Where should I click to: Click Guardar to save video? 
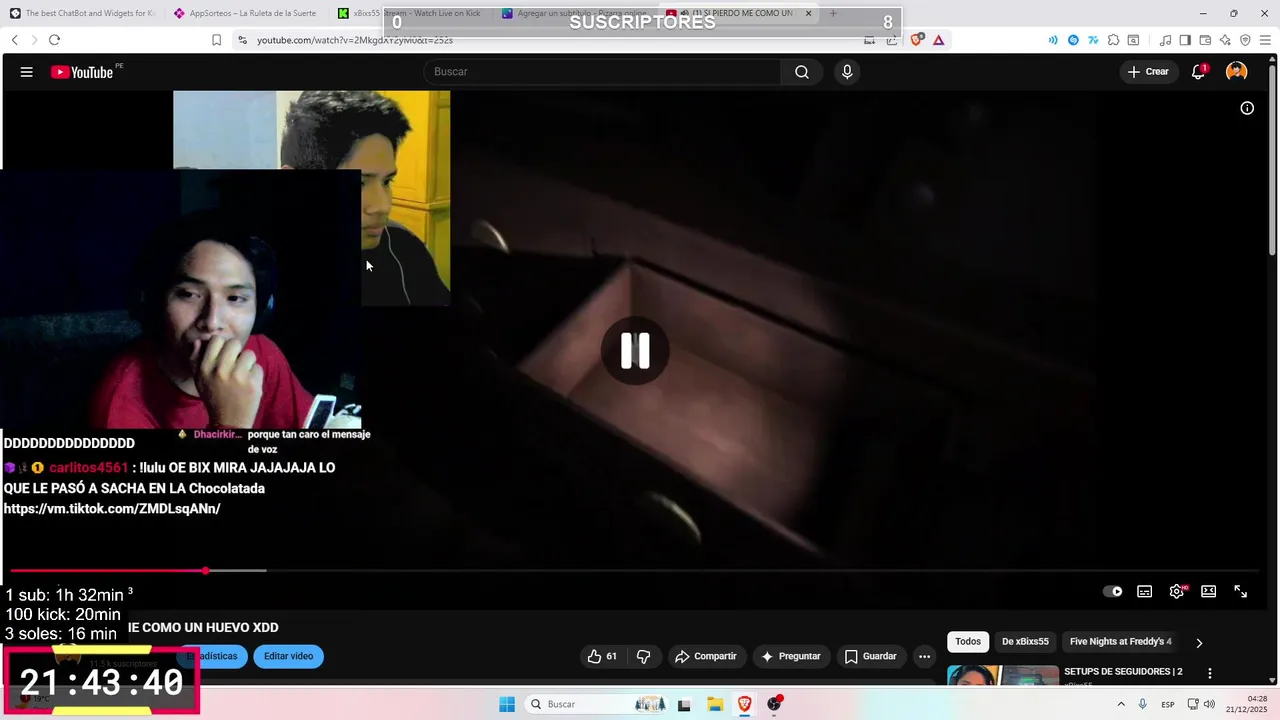coord(870,656)
